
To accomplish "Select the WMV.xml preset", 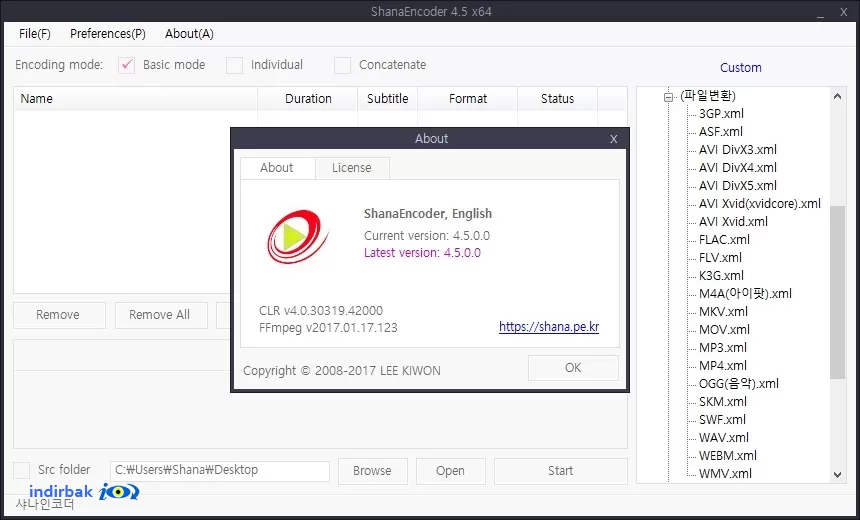I will pyautogui.click(x=725, y=473).
